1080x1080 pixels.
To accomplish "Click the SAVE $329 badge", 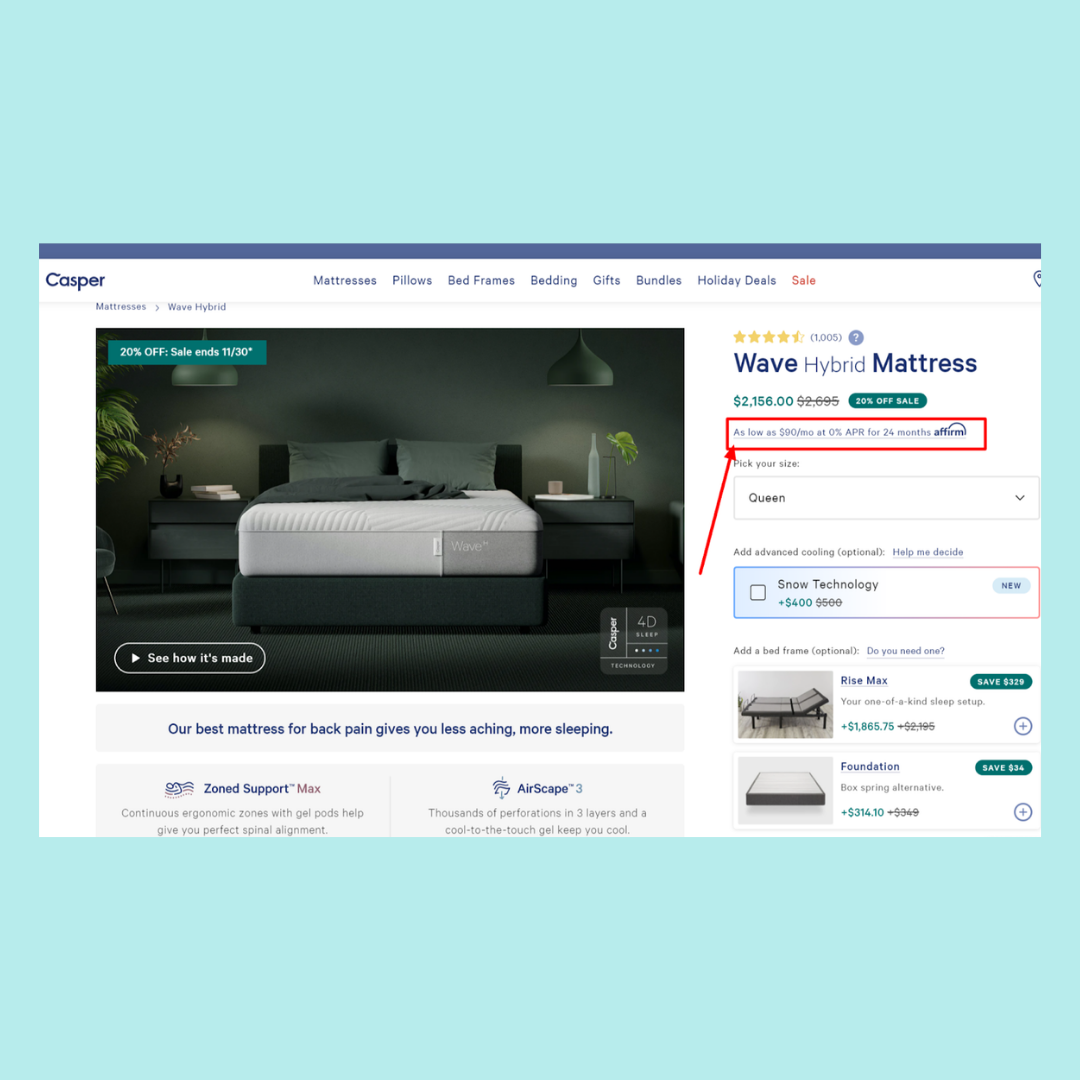I will 1000,682.
